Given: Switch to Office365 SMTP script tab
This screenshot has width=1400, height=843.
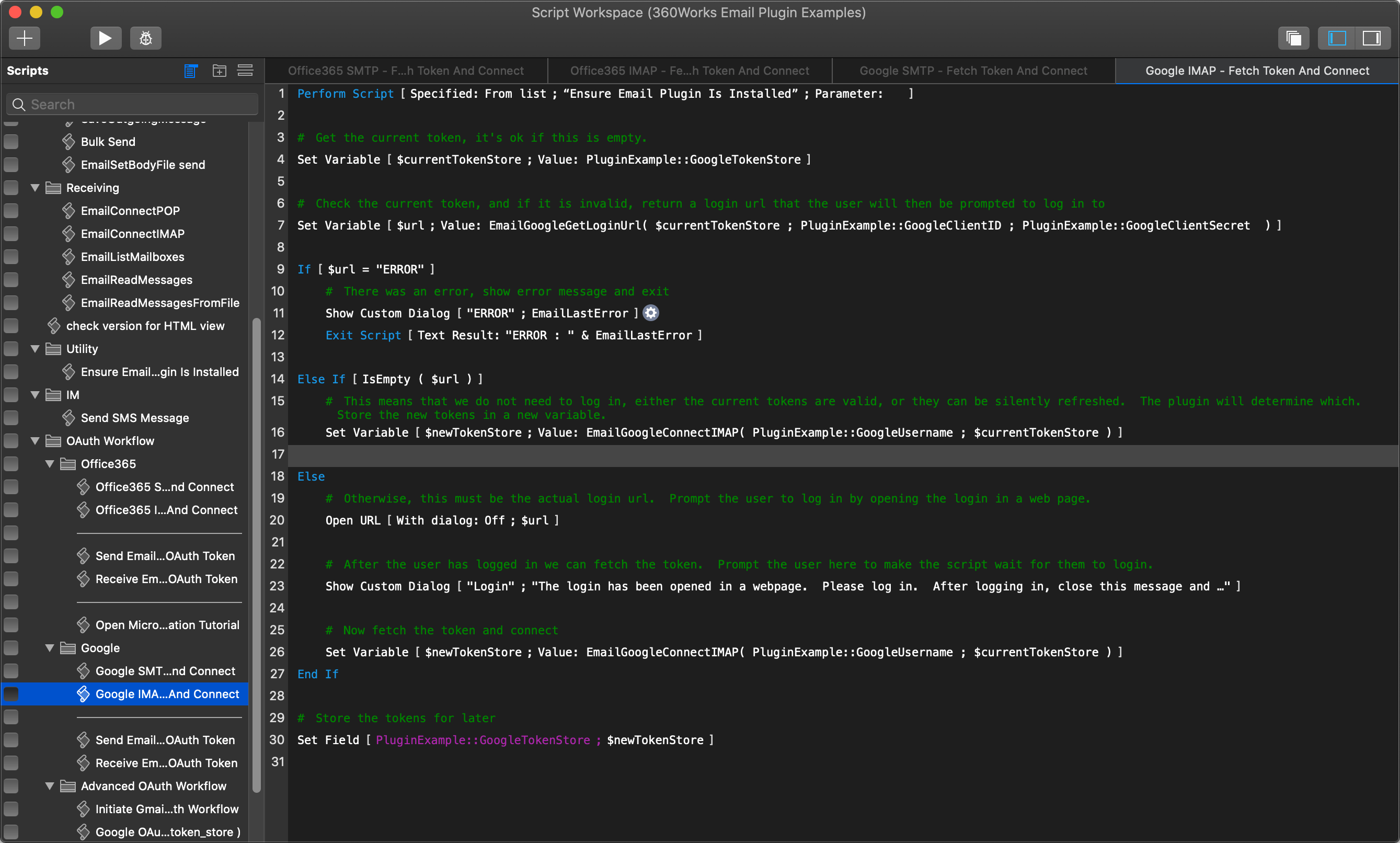Looking at the screenshot, I should point(406,71).
